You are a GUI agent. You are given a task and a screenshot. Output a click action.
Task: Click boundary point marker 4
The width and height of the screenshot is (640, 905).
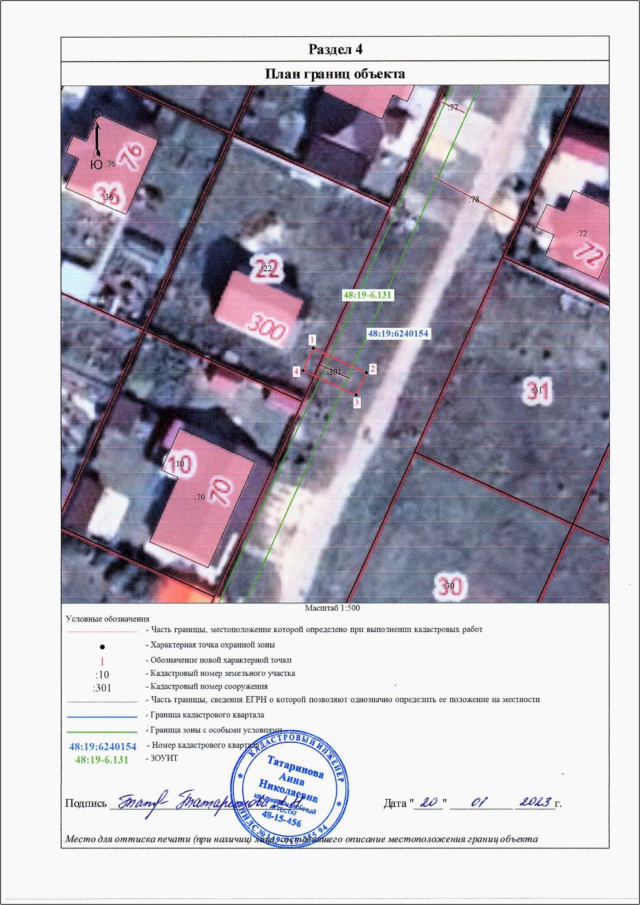pos(296,371)
